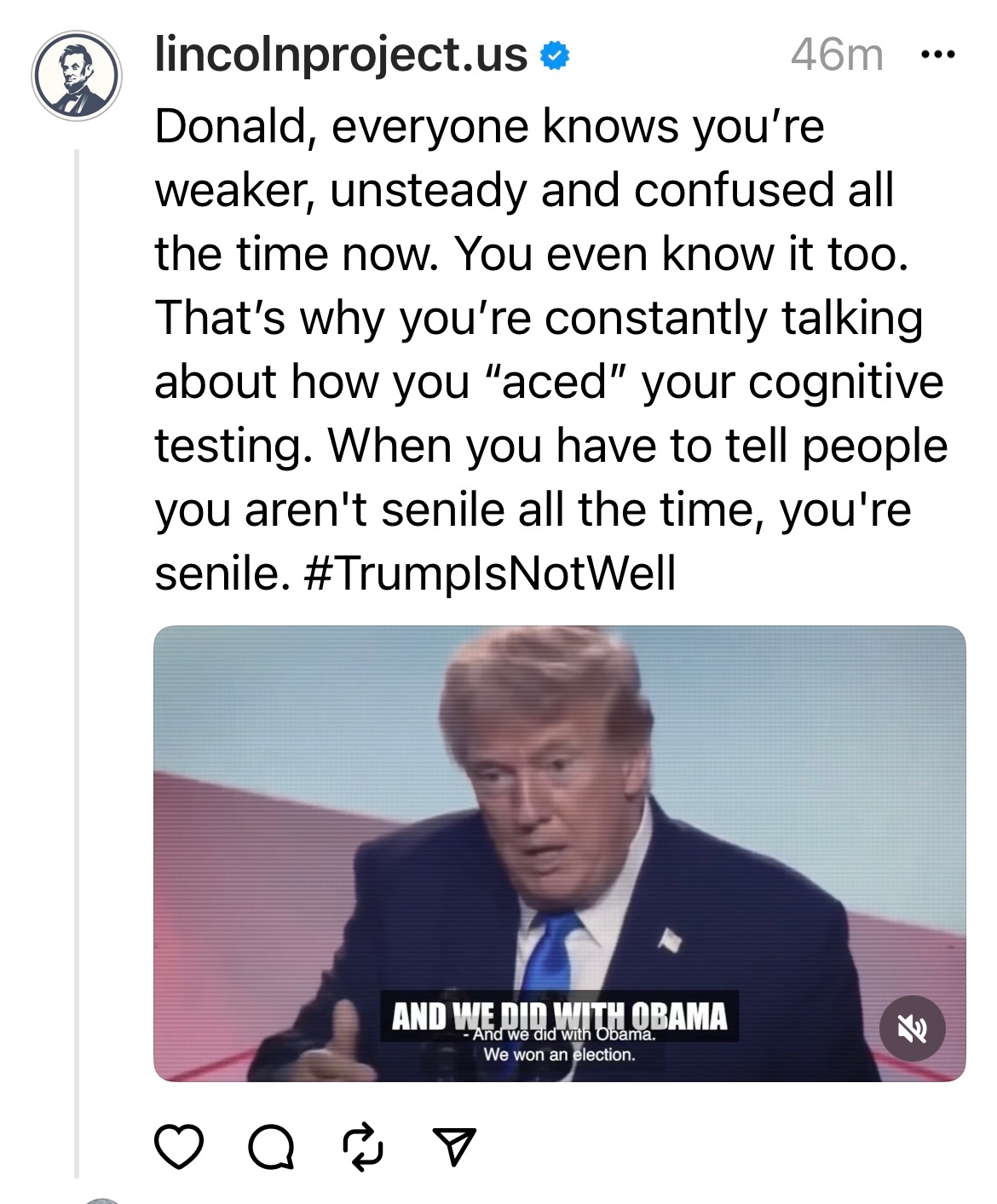Open the partially visible reply avatar at bottom
The image size is (997, 1204).
(x=102, y=1200)
